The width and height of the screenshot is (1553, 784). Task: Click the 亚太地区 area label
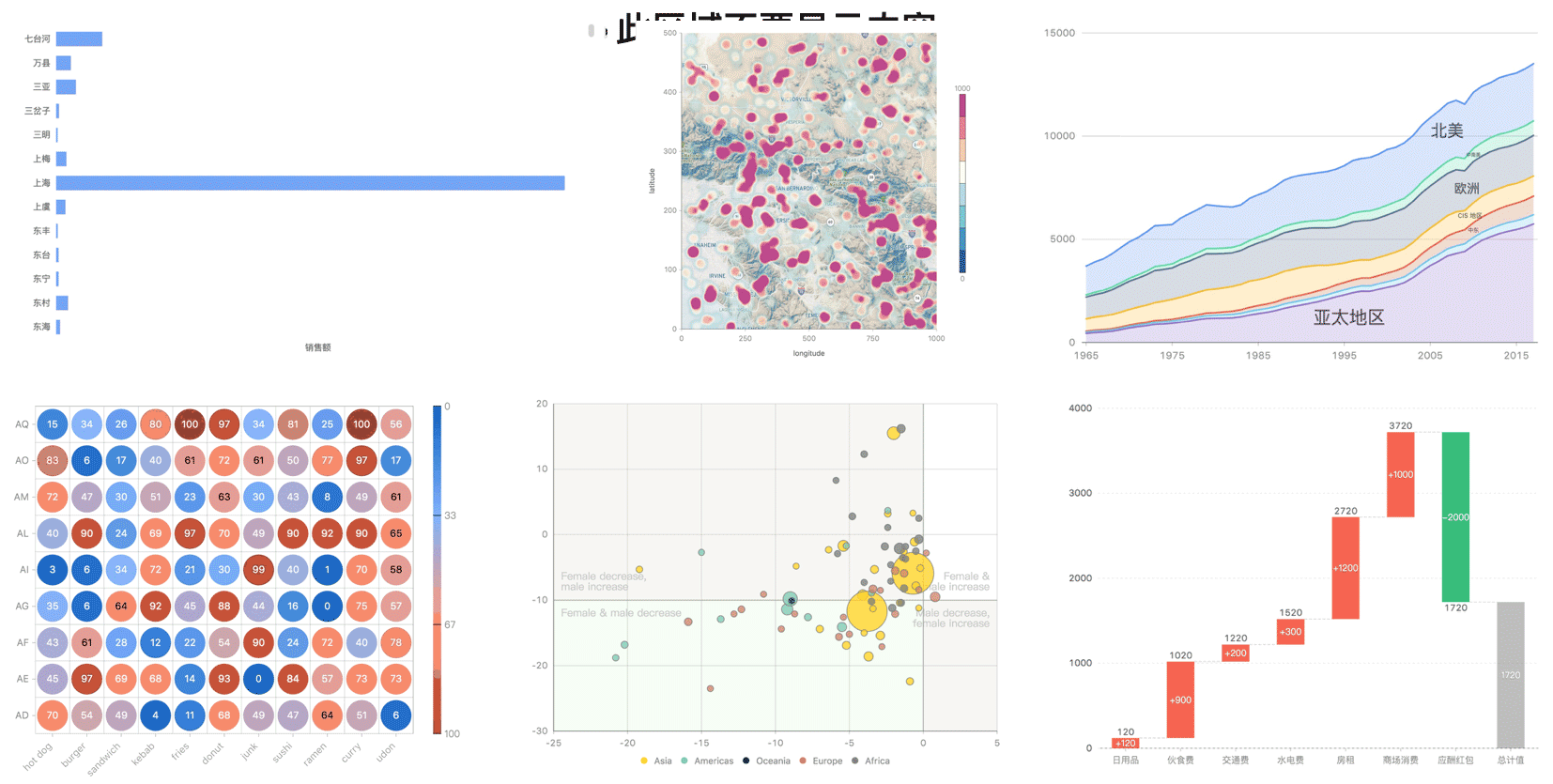pyautogui.click(x=1348, y=317)
